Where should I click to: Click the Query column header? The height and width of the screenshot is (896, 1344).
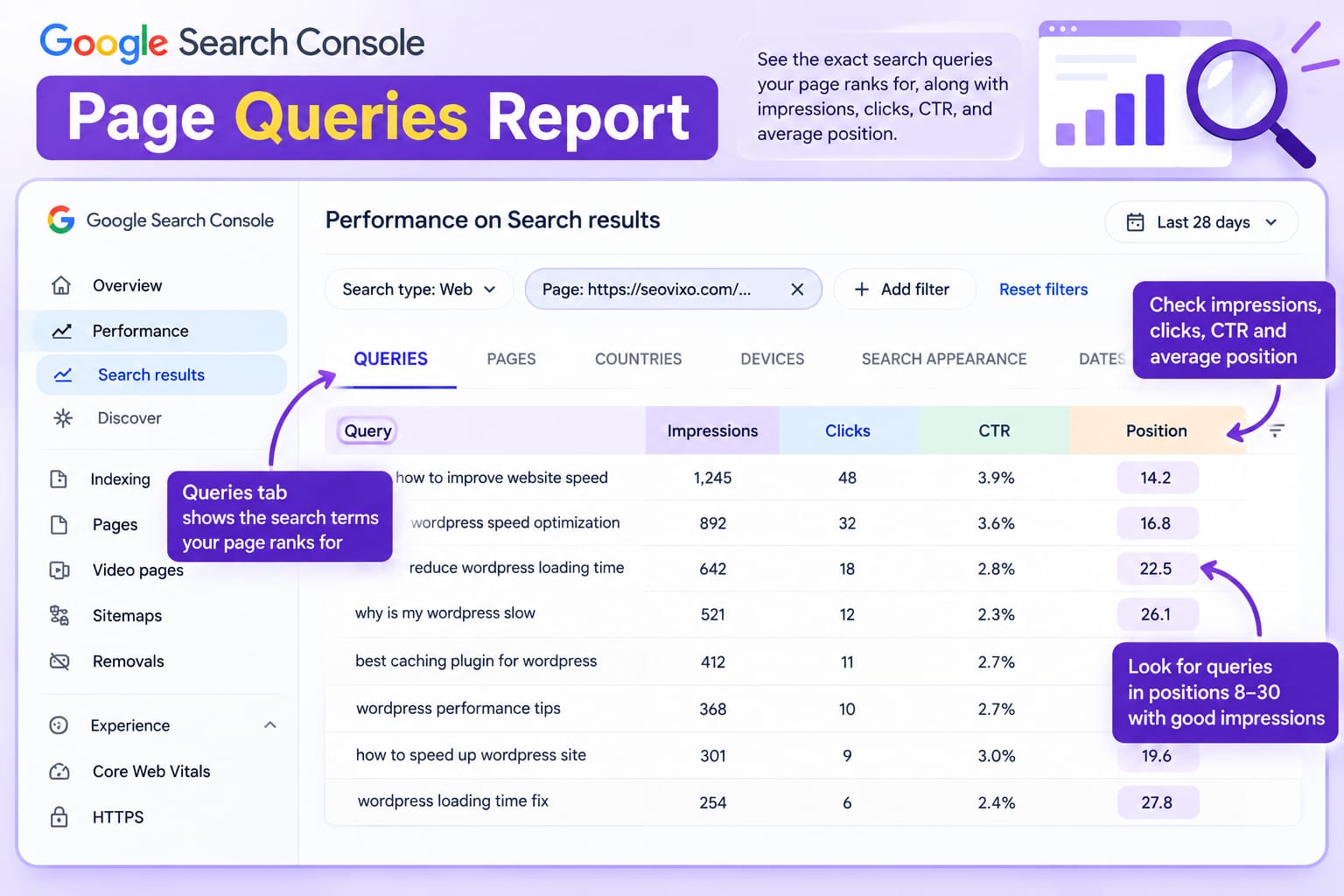(367, 430)
